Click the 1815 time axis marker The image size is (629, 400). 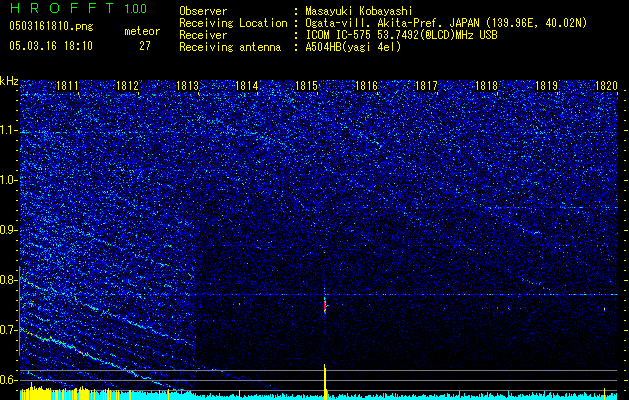coord(306,85)
